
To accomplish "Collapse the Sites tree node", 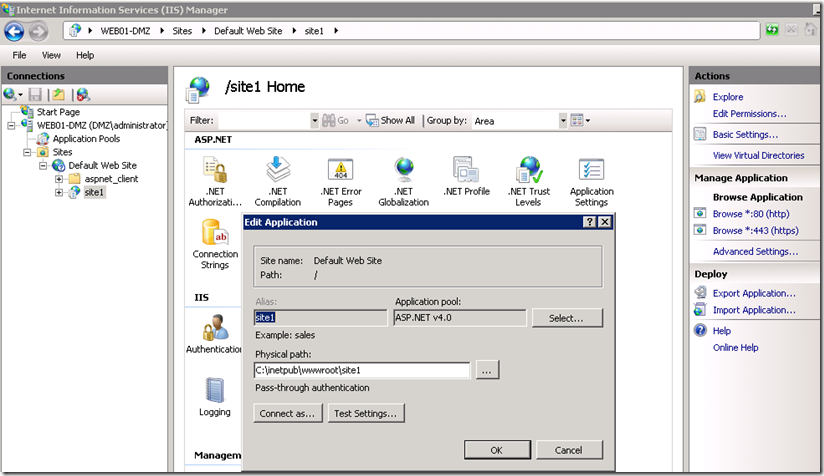I will [x=27, y=152].
